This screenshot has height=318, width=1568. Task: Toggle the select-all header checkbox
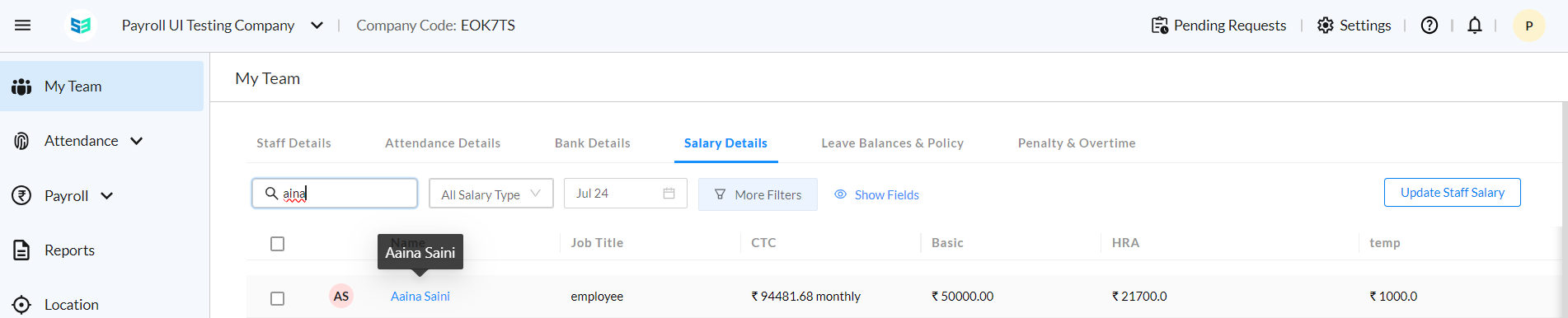[x=278, y=244]
